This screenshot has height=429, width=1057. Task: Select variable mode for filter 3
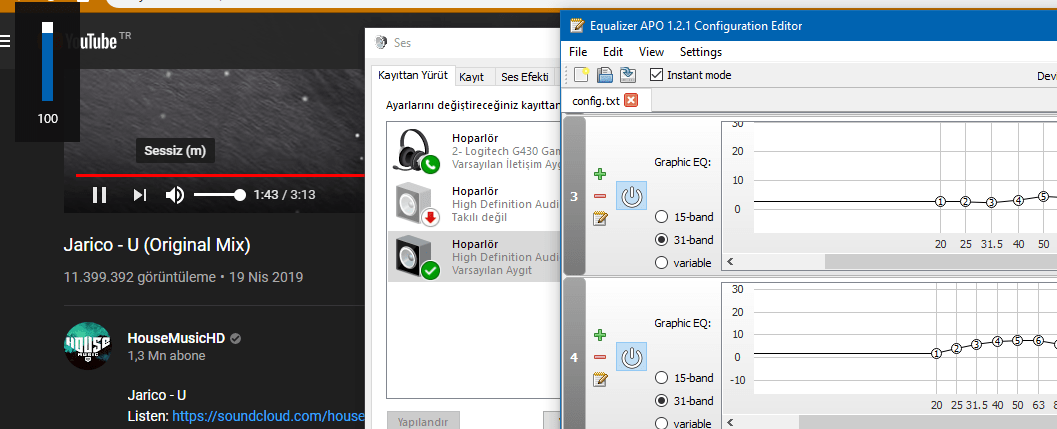point(661,262)
